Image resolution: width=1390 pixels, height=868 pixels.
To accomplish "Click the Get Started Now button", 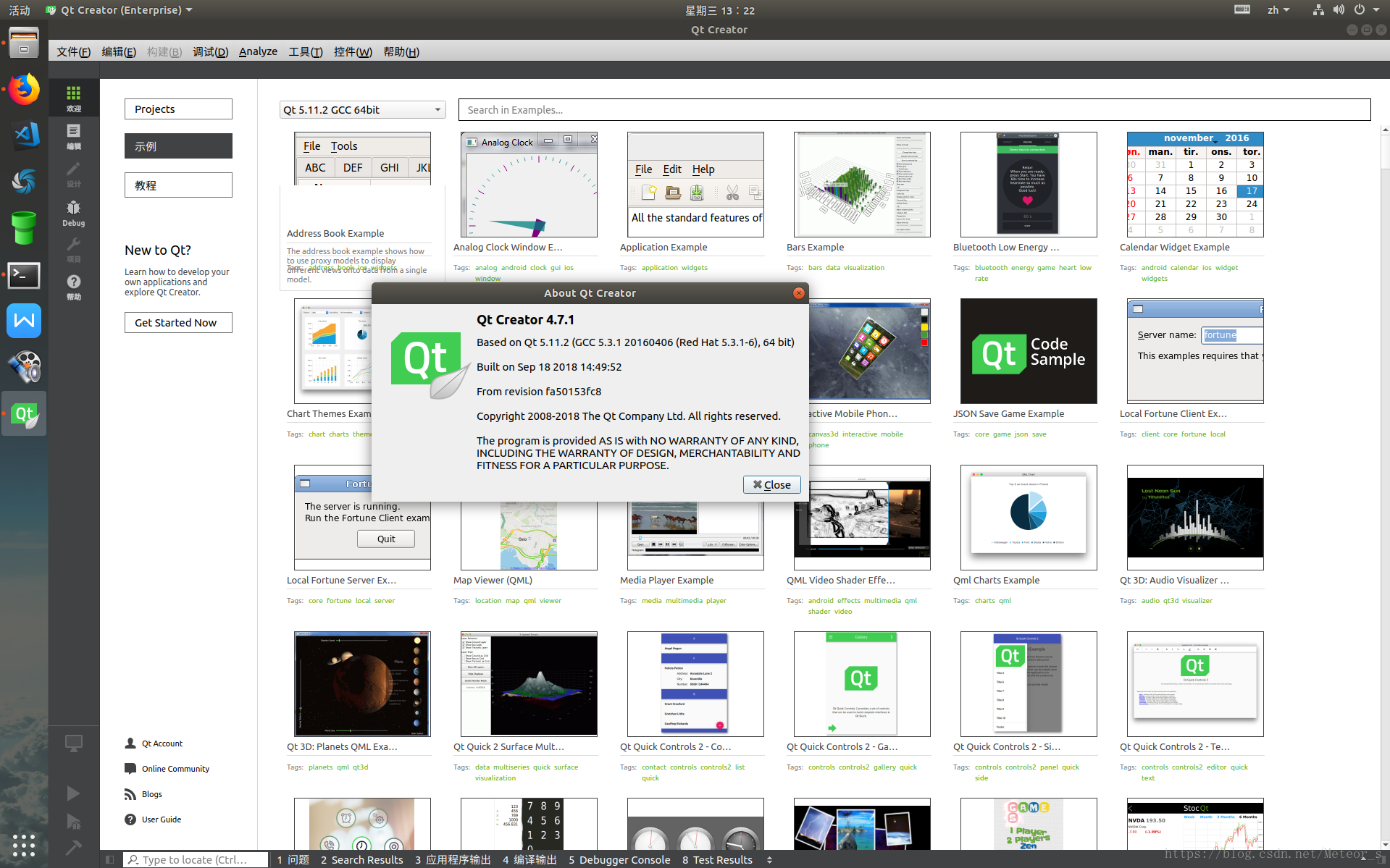I will click(178, 323).
